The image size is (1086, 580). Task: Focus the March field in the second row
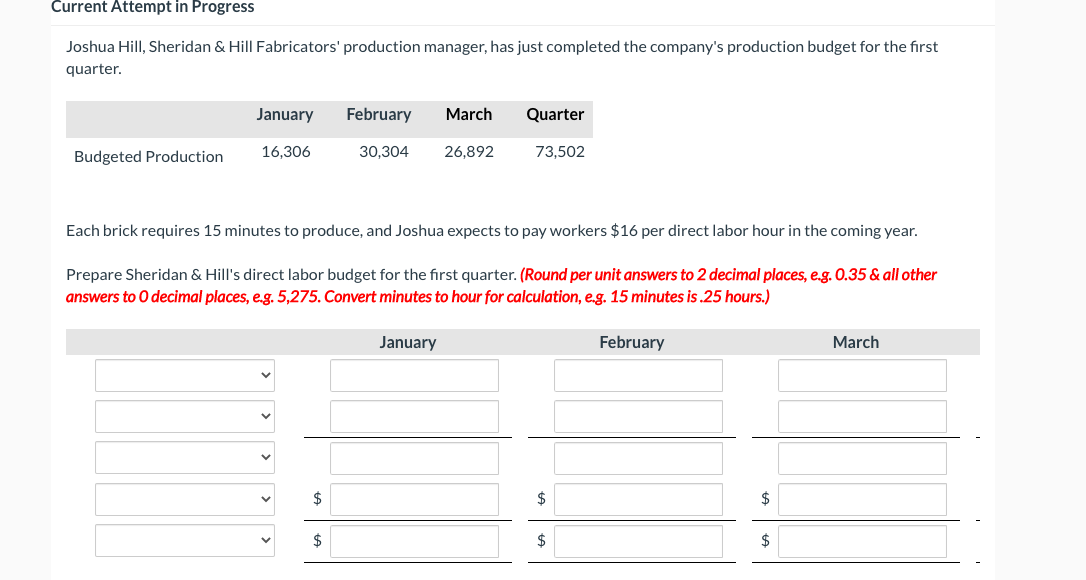coord(862,417)
